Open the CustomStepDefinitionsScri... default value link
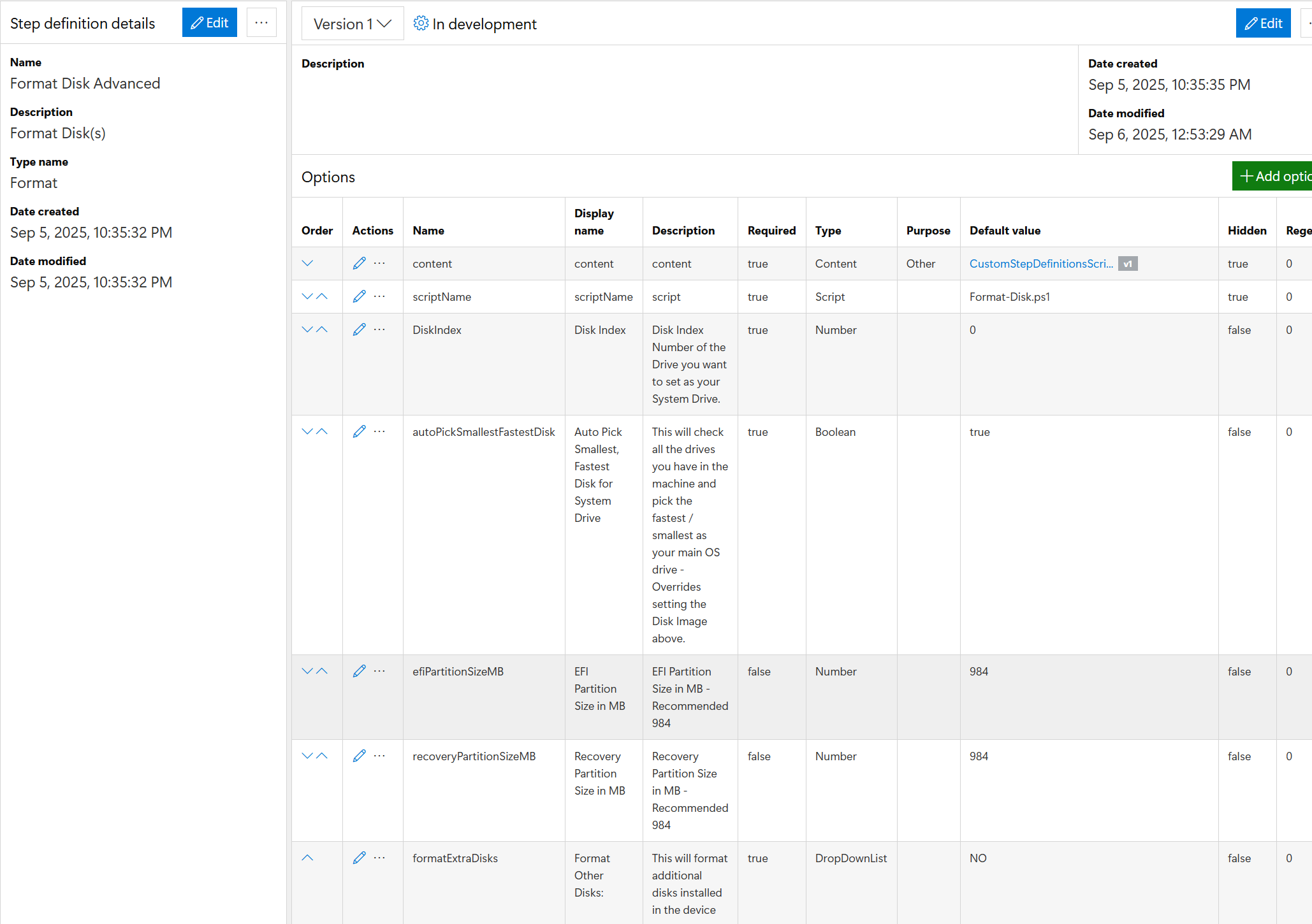Screen dimensions: 1312x924 (x=1041, y=263)
